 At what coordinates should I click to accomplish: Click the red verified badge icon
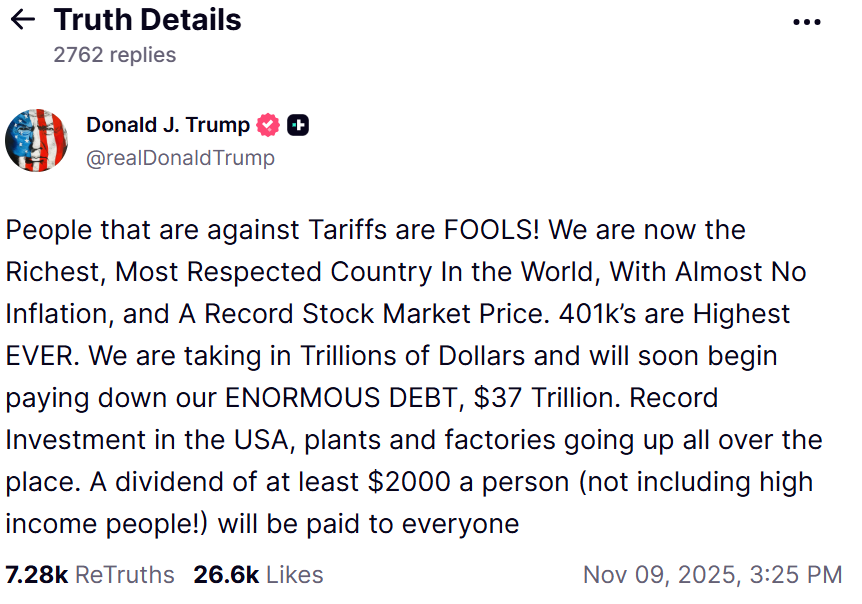click(268, 125)
